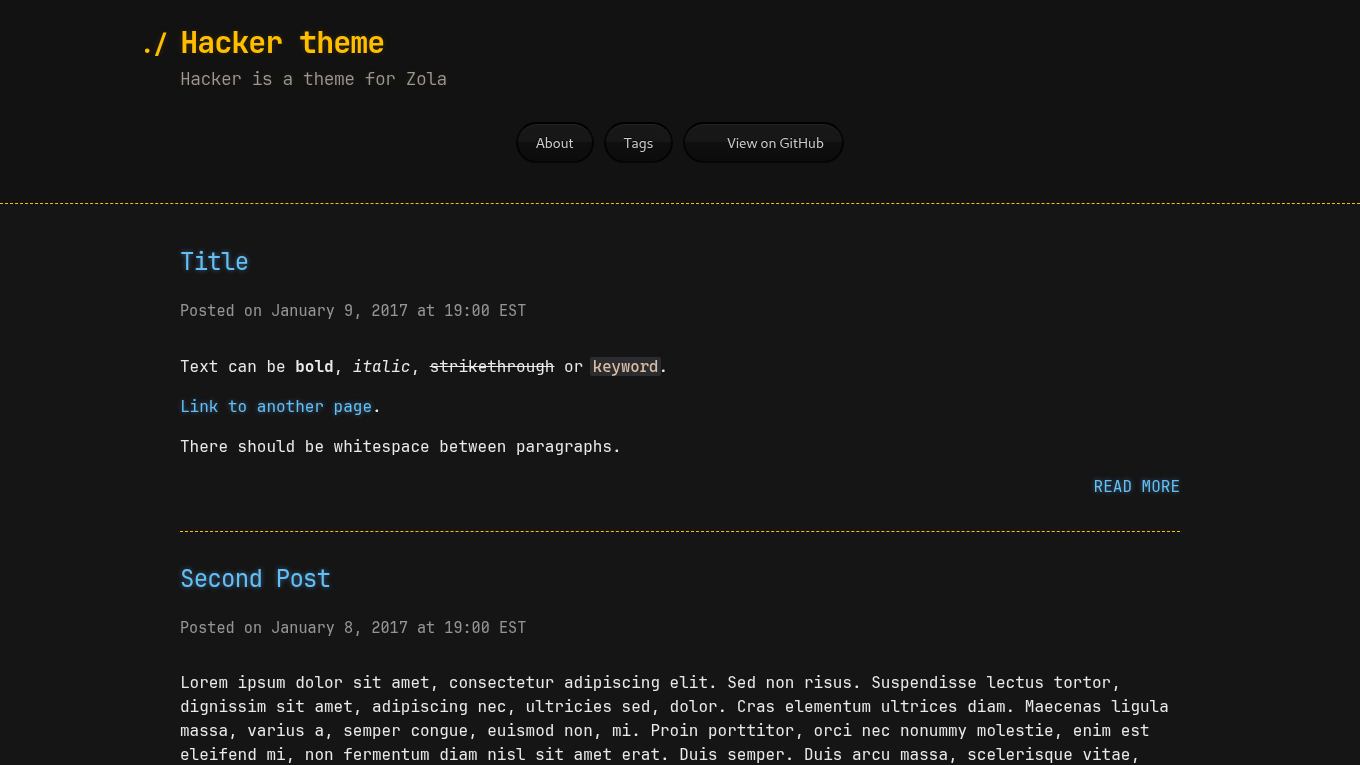Image resolution: width=1360 pixels, height=765 pixels.
Task: Click the January 9 posted date
Action: (352, 310)
